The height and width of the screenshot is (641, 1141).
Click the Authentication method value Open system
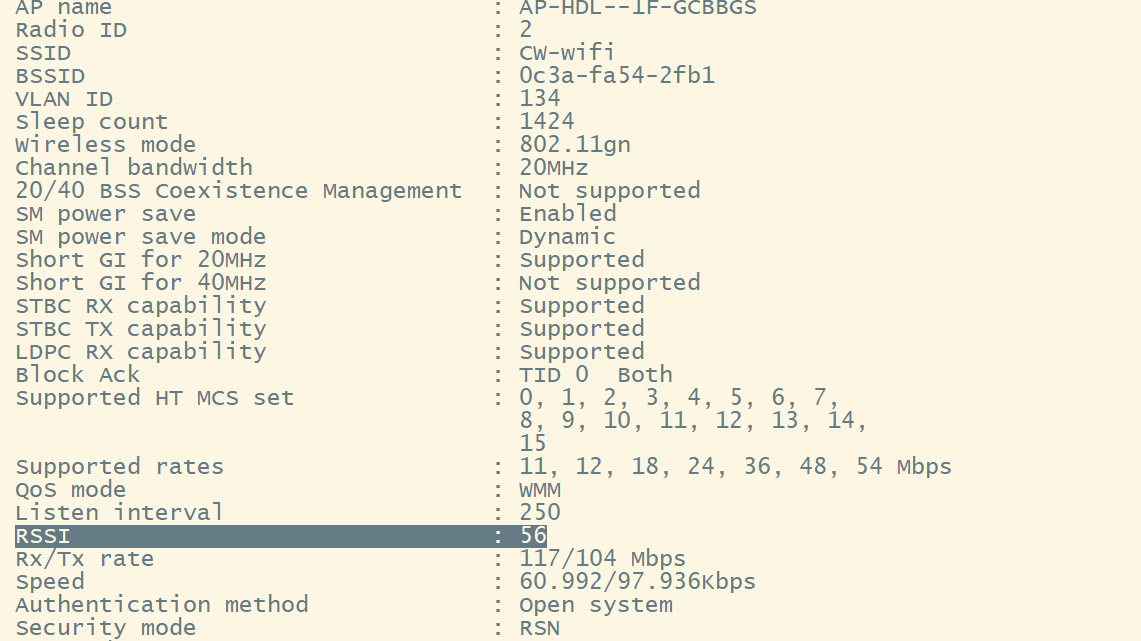click(x=595, y=605)
